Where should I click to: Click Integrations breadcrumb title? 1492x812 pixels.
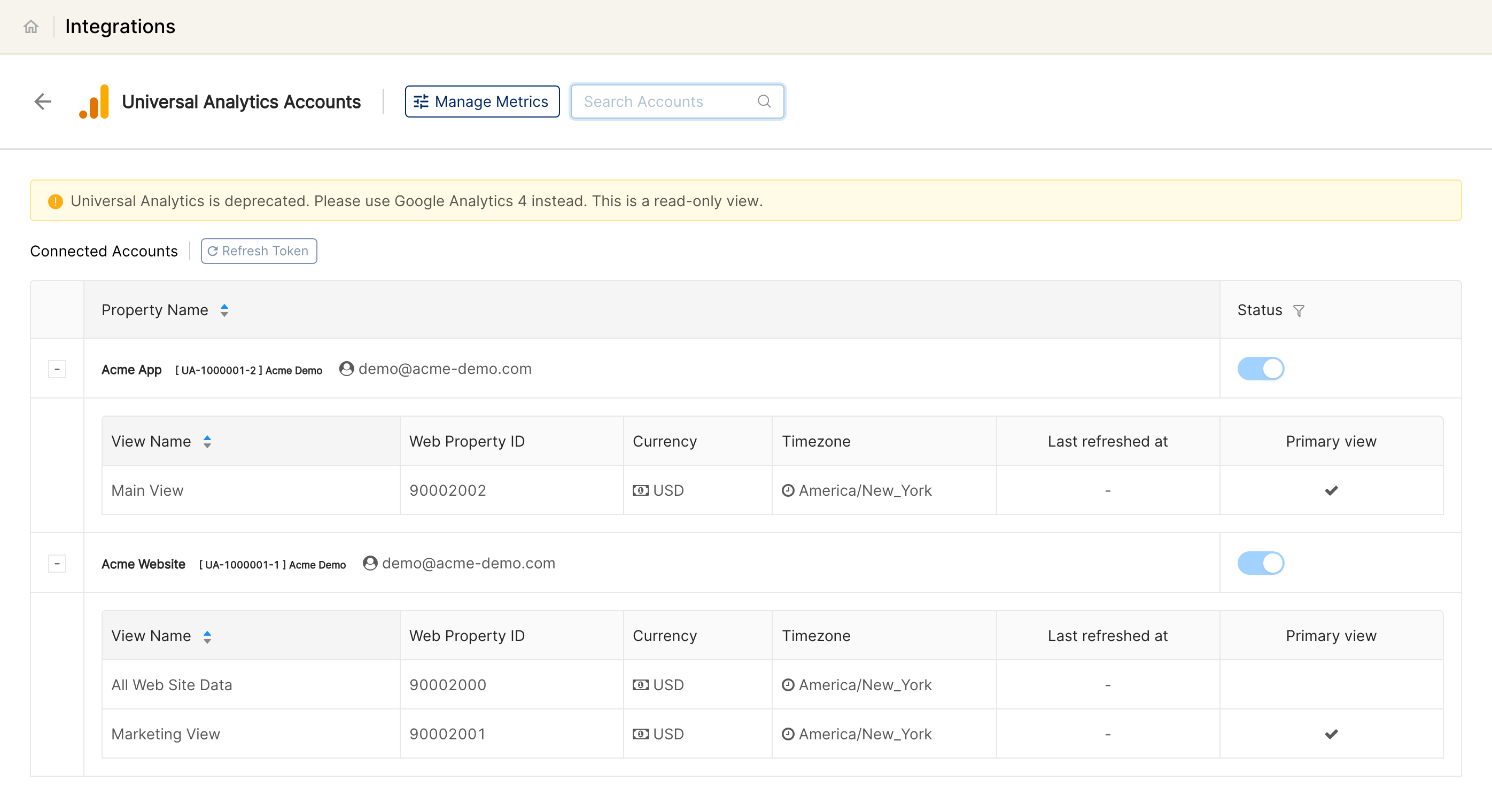coord(120,27)
